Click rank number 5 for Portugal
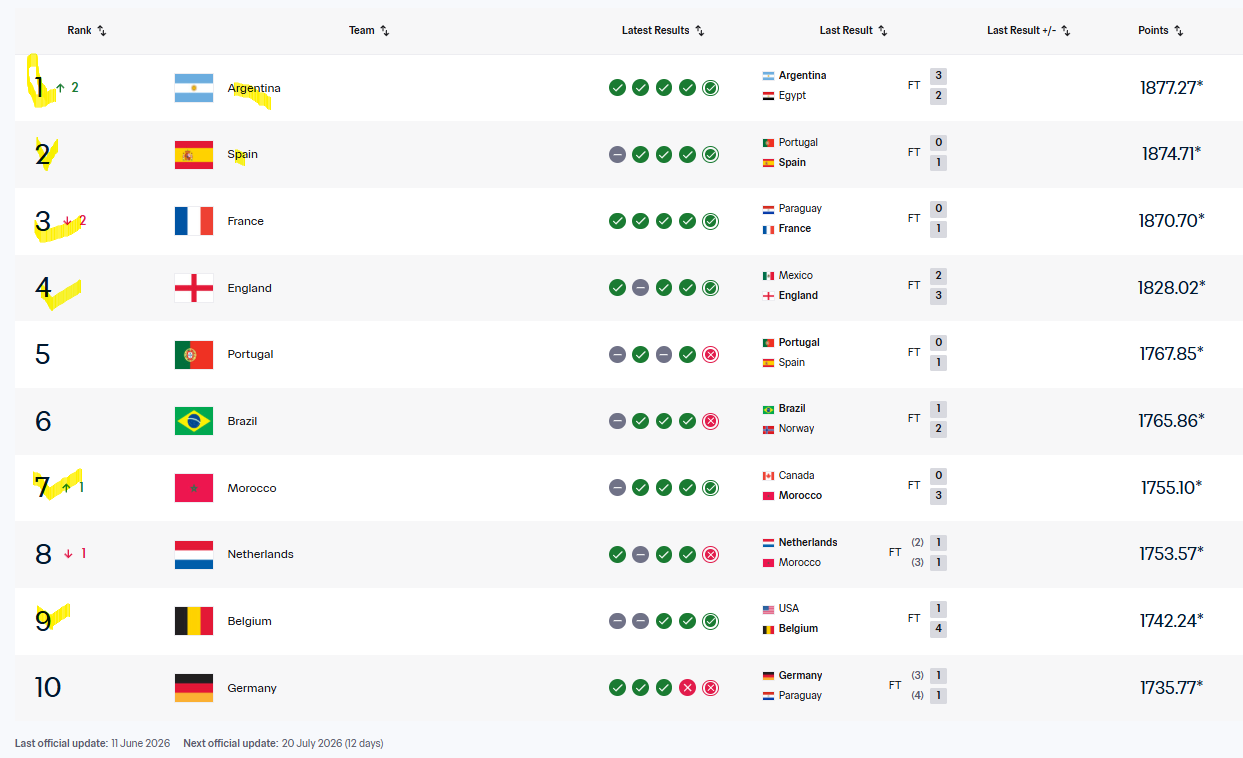Screen dimensions: 1243x758 click(x=42, y=355)
